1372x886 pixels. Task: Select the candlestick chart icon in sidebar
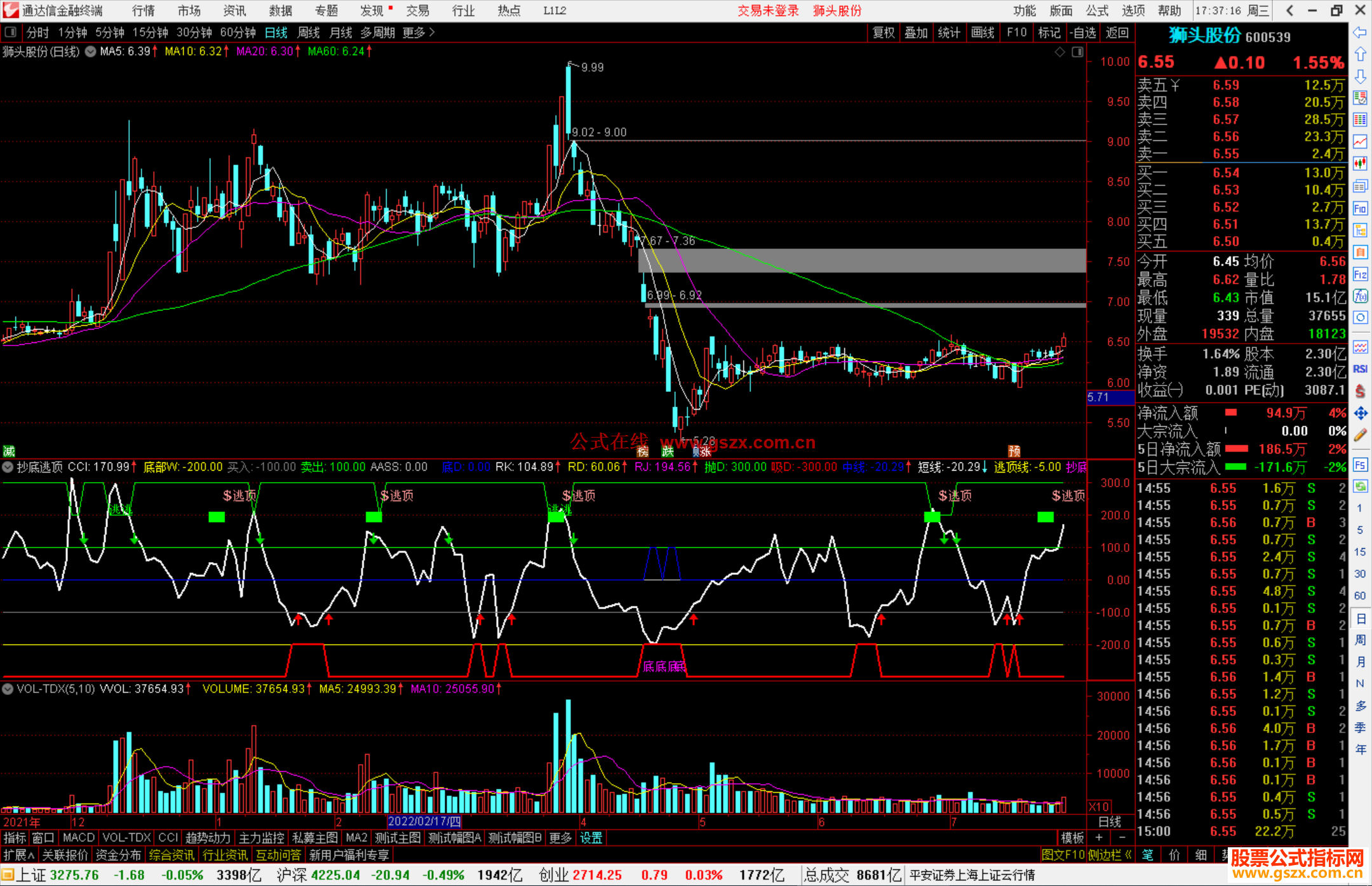coord(1360,164)
